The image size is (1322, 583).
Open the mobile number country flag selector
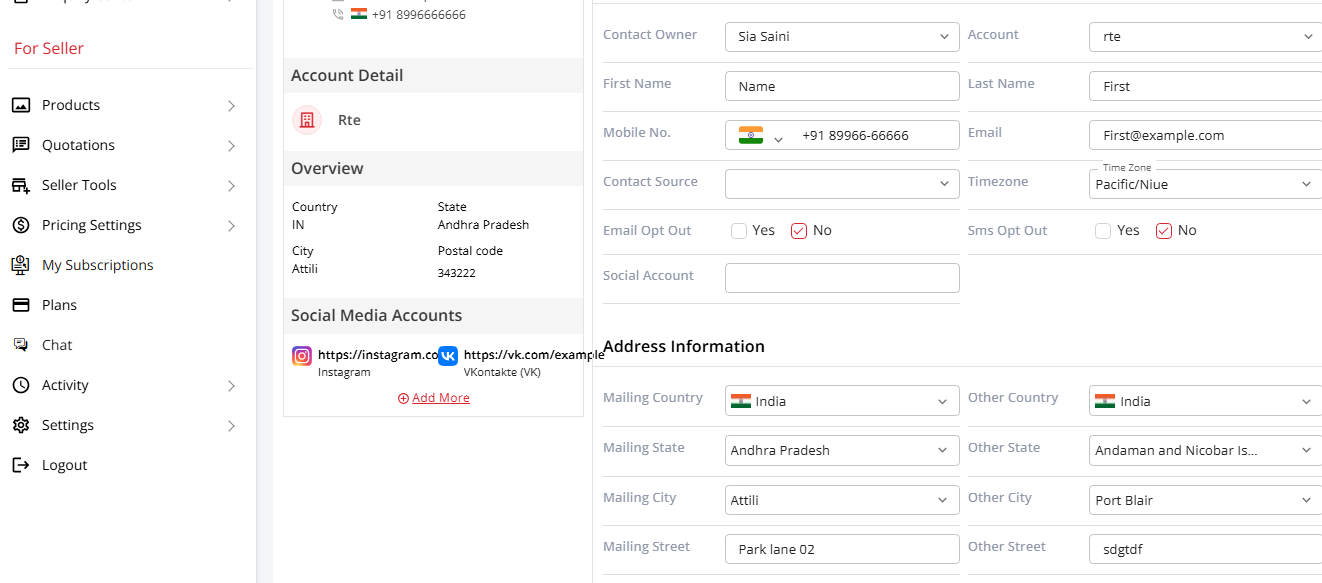coord(760,136)
